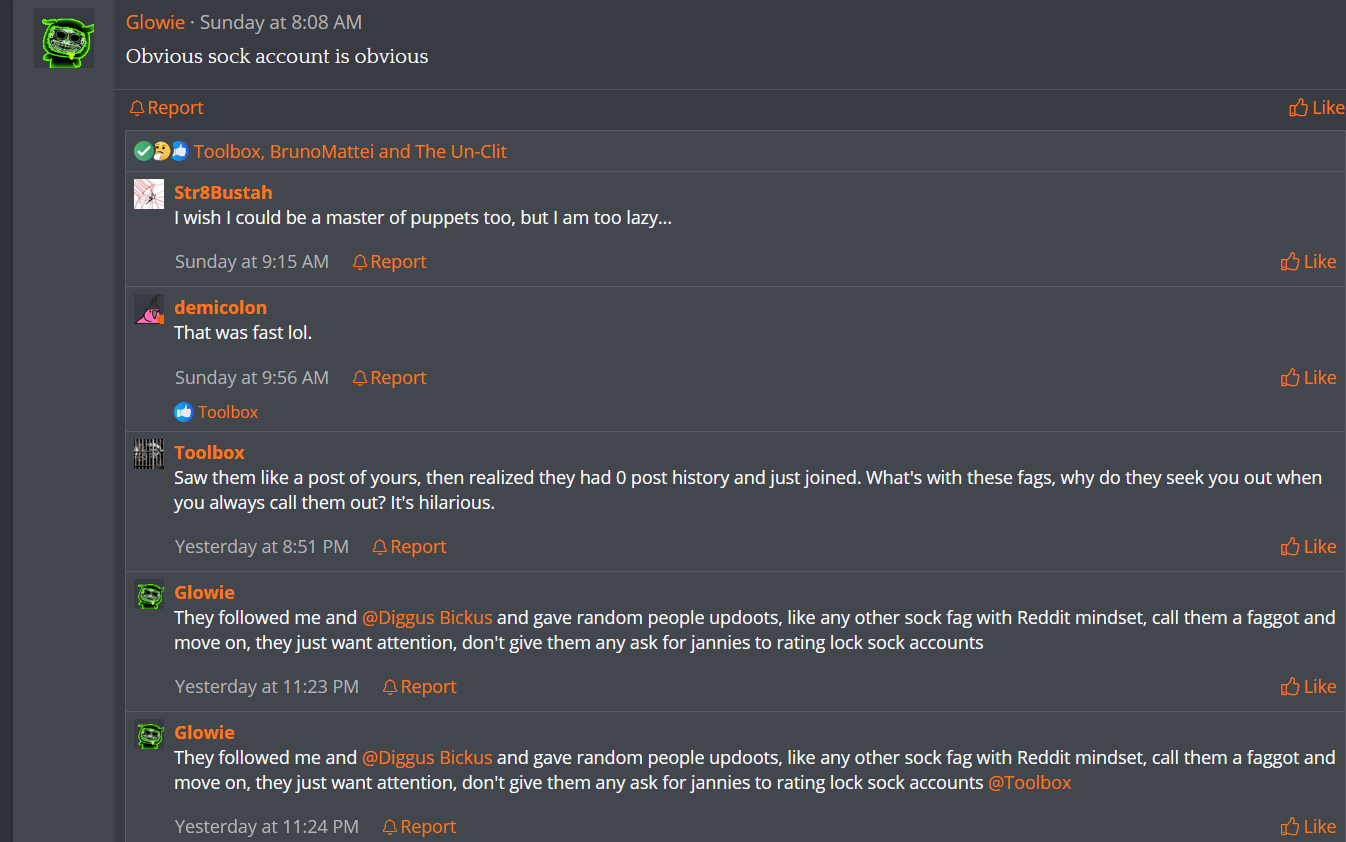Click the @Toolbox mention in Glowie's comment
Screen dimensions: 1346x842
point(1029,783)
